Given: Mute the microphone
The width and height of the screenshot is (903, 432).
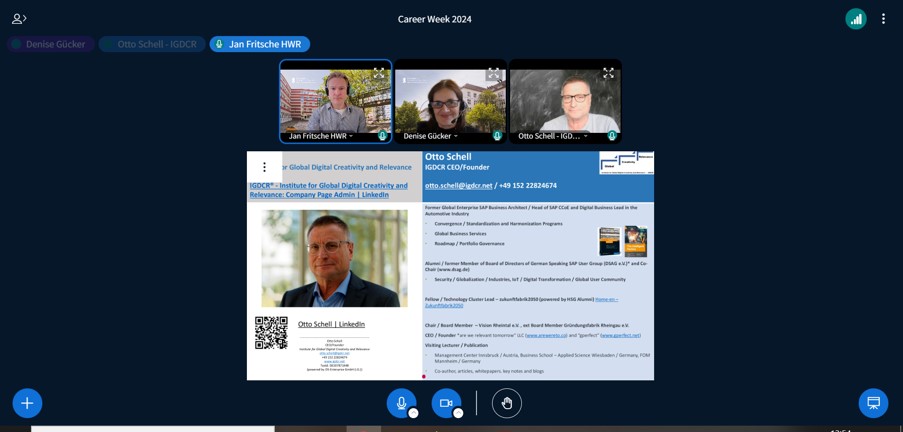Looking at the screenshot, I should (401, 403).
